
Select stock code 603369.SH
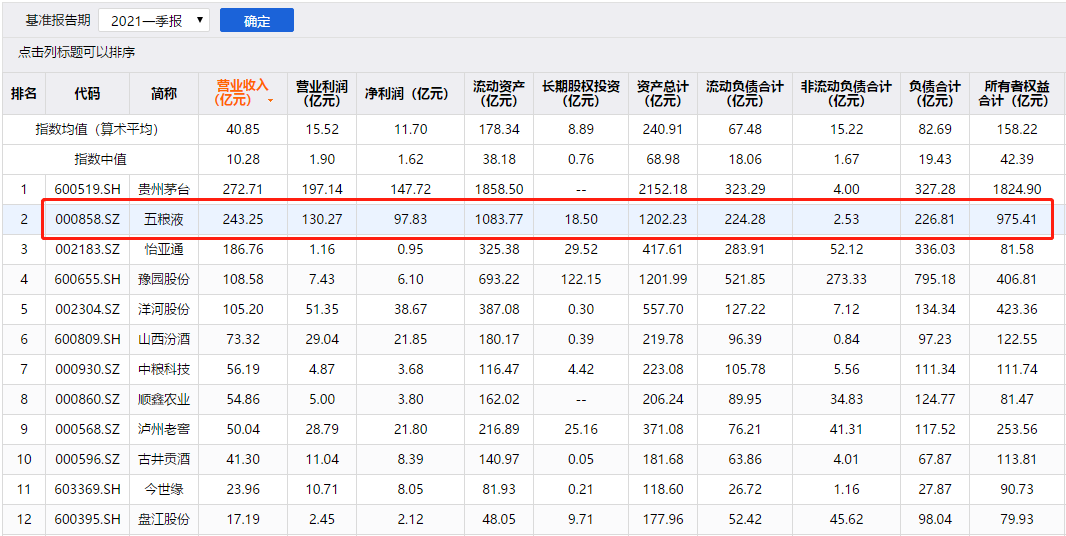(87, 488)
